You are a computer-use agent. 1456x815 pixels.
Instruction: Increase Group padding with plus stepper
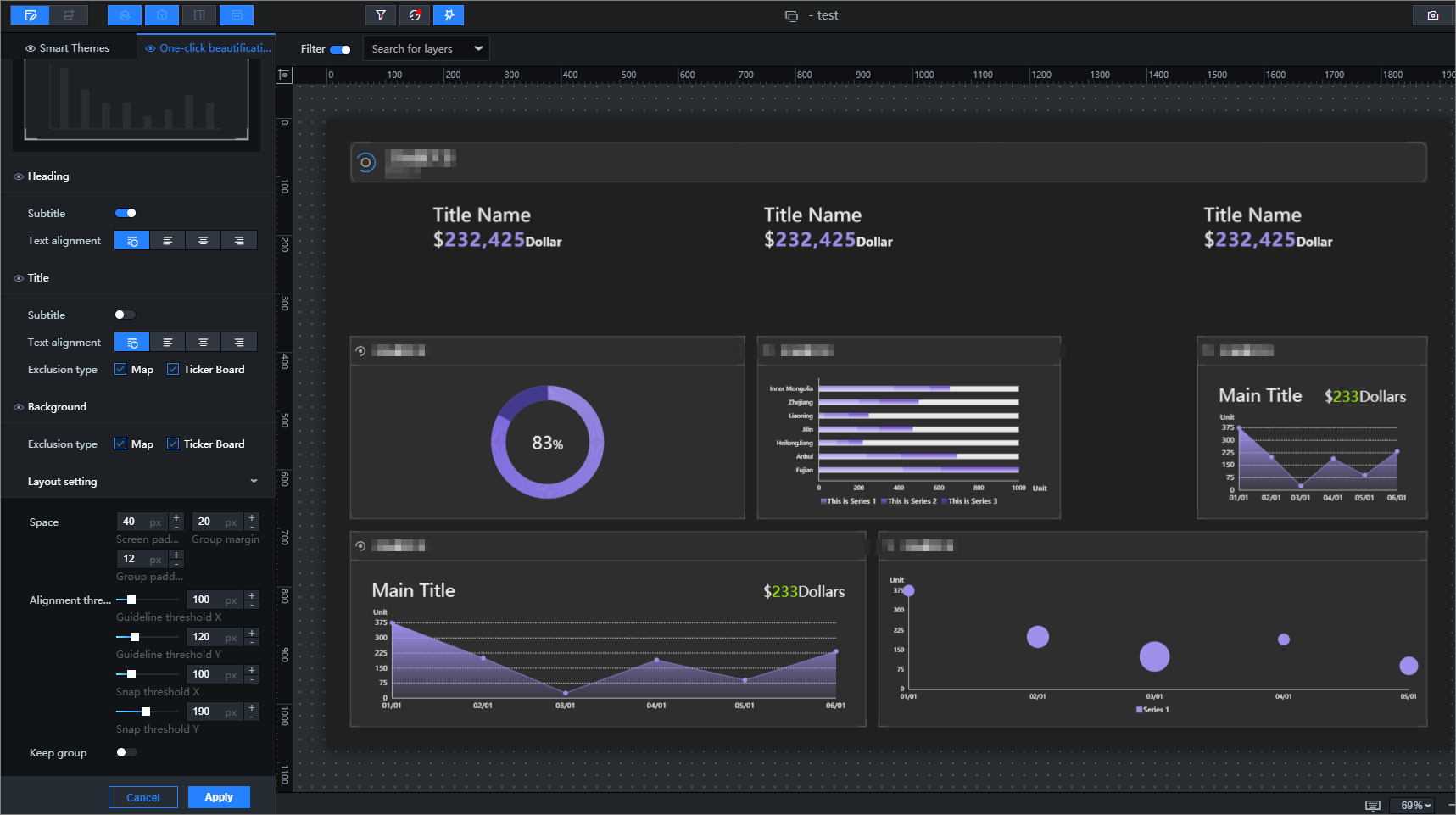click(x=176, y=555)
